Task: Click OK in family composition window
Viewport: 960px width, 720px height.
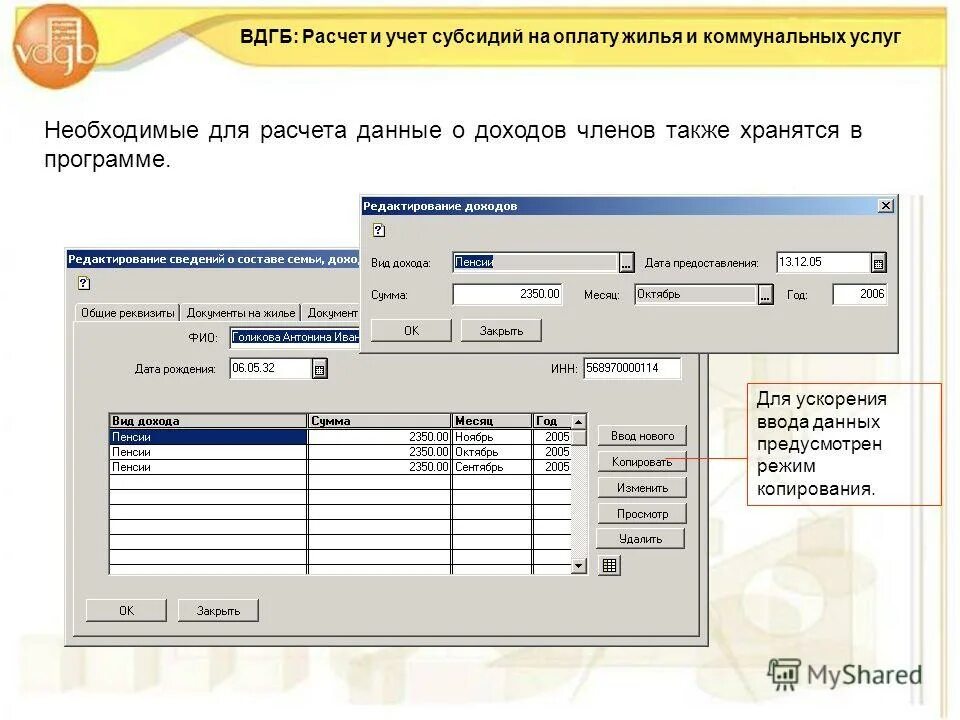Action: click(126, 610)
